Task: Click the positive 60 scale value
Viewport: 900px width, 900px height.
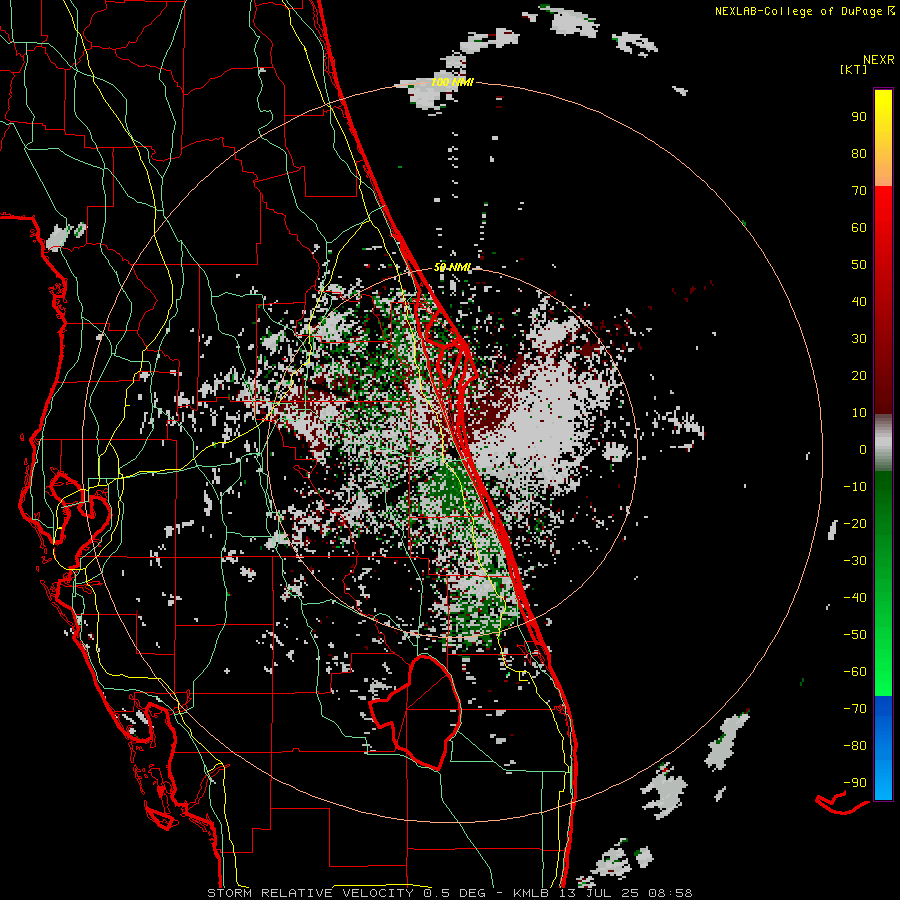Action: 859,228
